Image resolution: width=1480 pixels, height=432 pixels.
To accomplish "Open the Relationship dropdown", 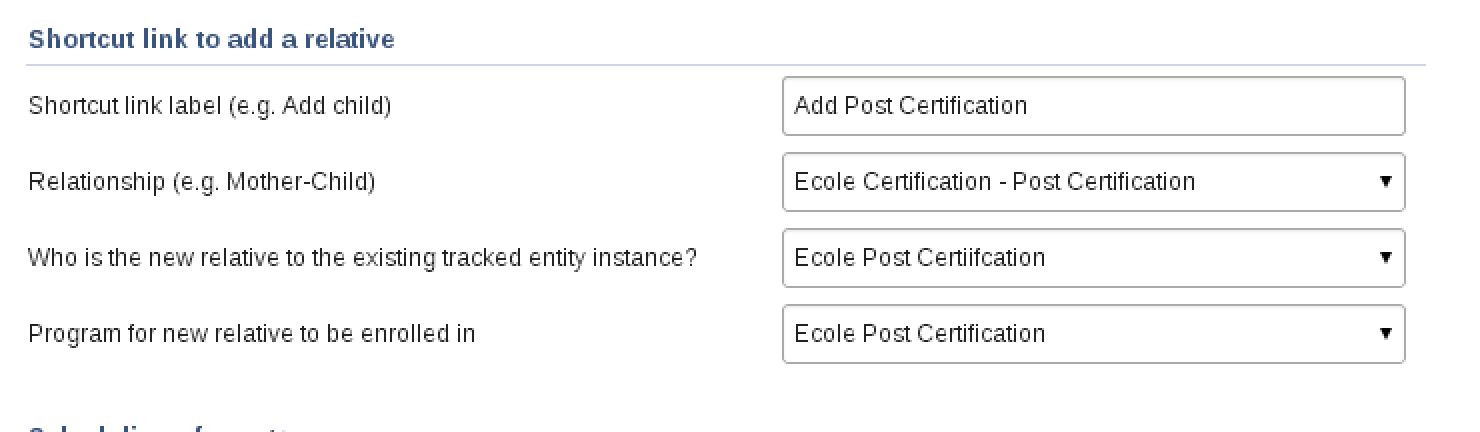I will (1093, 182).
